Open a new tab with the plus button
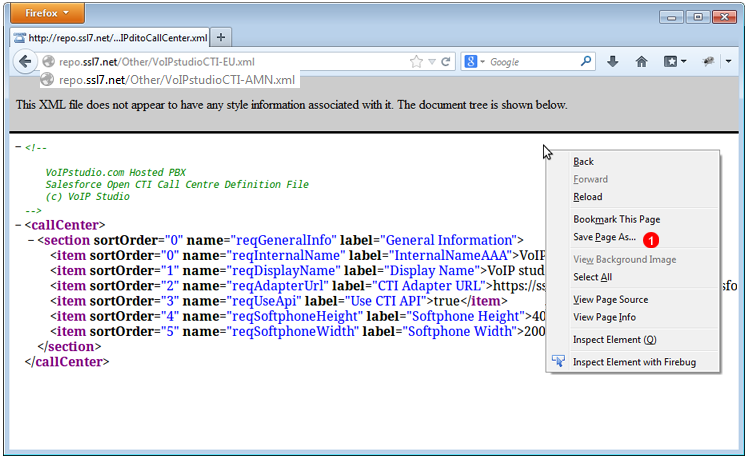The image size is (750, 460). (x=221, y=37)
